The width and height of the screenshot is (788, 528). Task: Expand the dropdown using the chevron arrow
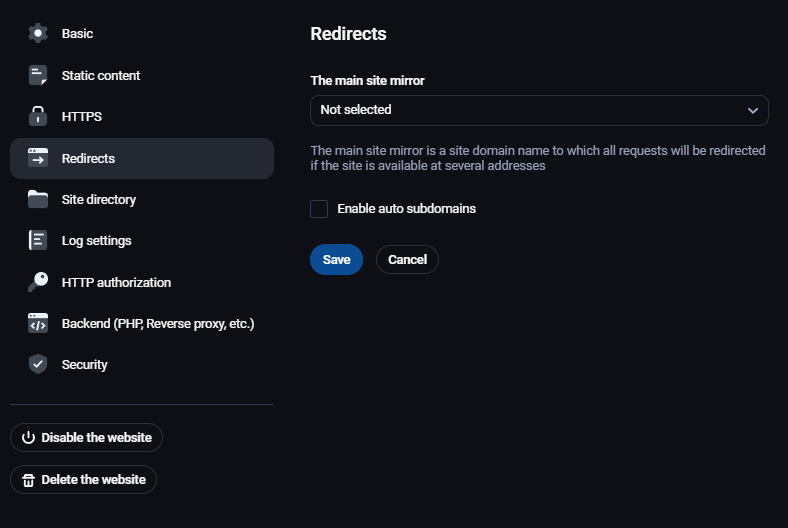coord(753,110)
